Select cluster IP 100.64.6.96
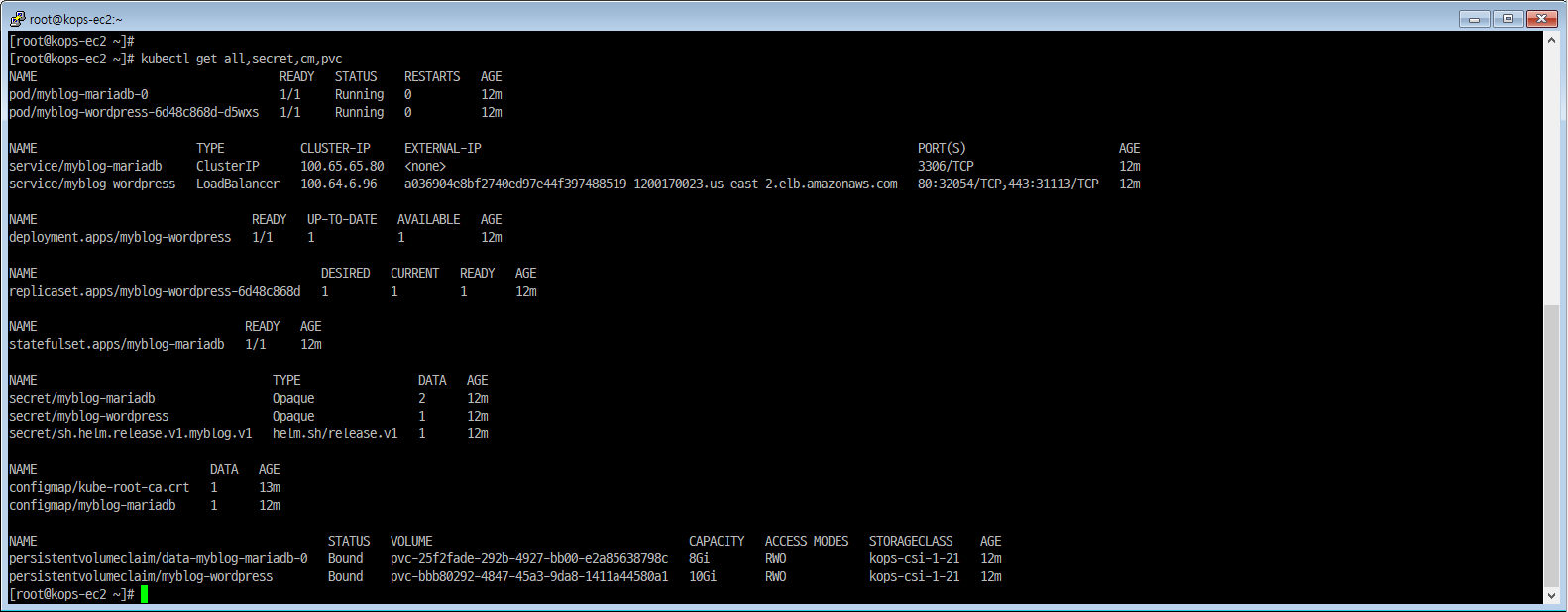Screen dimensions: 1568x612 [x=339, y=184]
